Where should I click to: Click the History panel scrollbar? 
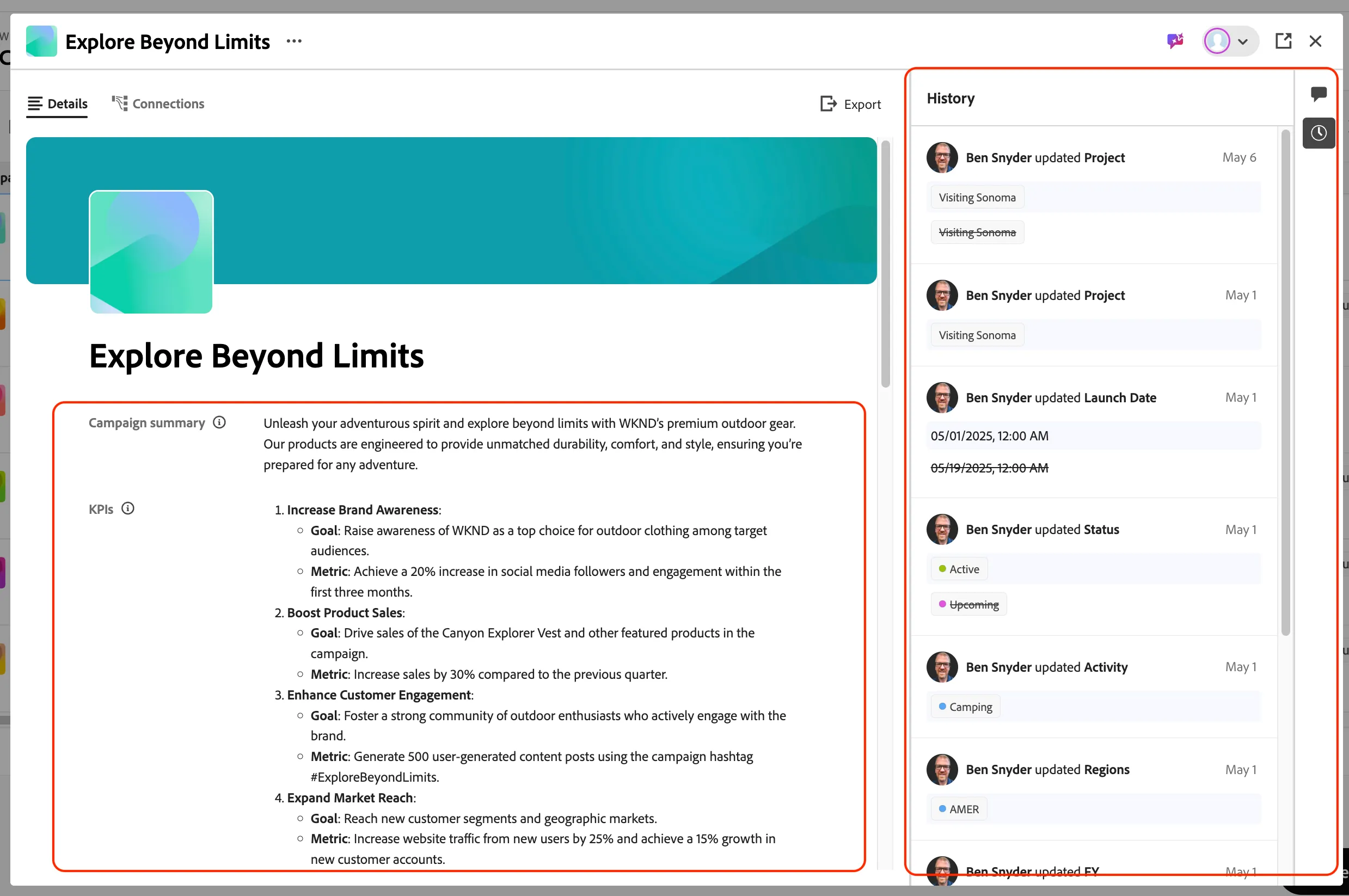[x=1285, y=382]
